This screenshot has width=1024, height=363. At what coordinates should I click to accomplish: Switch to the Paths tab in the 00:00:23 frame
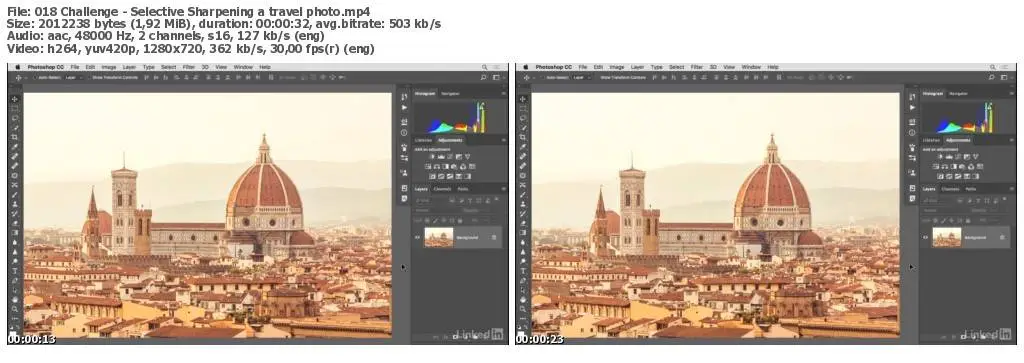(x=970, y=189)
